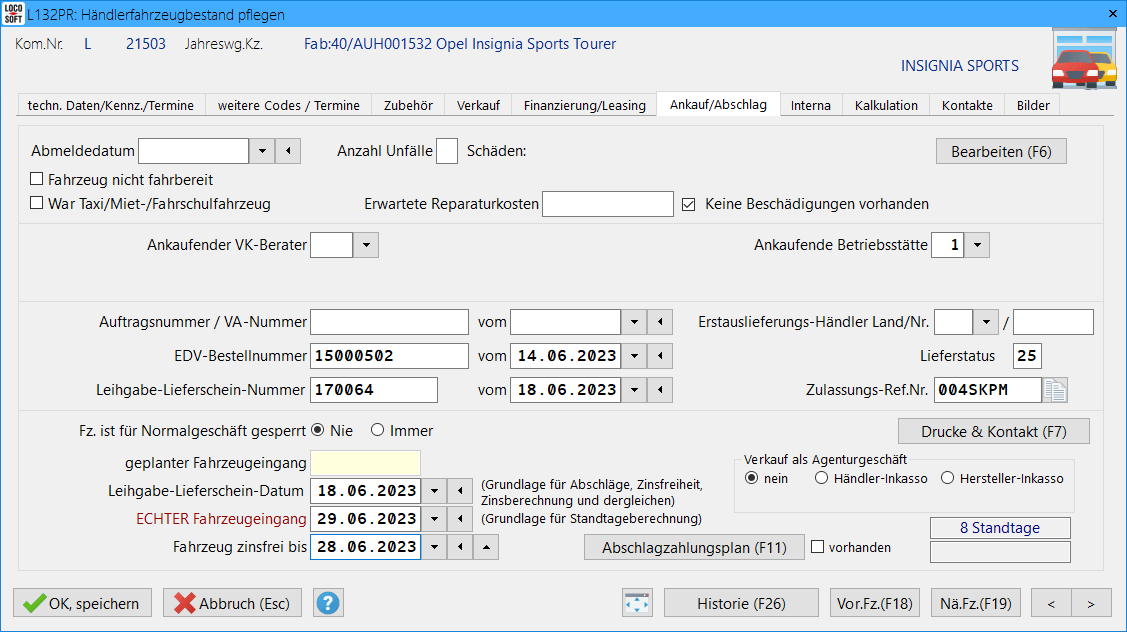Click the car dealership image at top right
The width and height of the screenshot is (1127, 632).
tap(1083, 60)
